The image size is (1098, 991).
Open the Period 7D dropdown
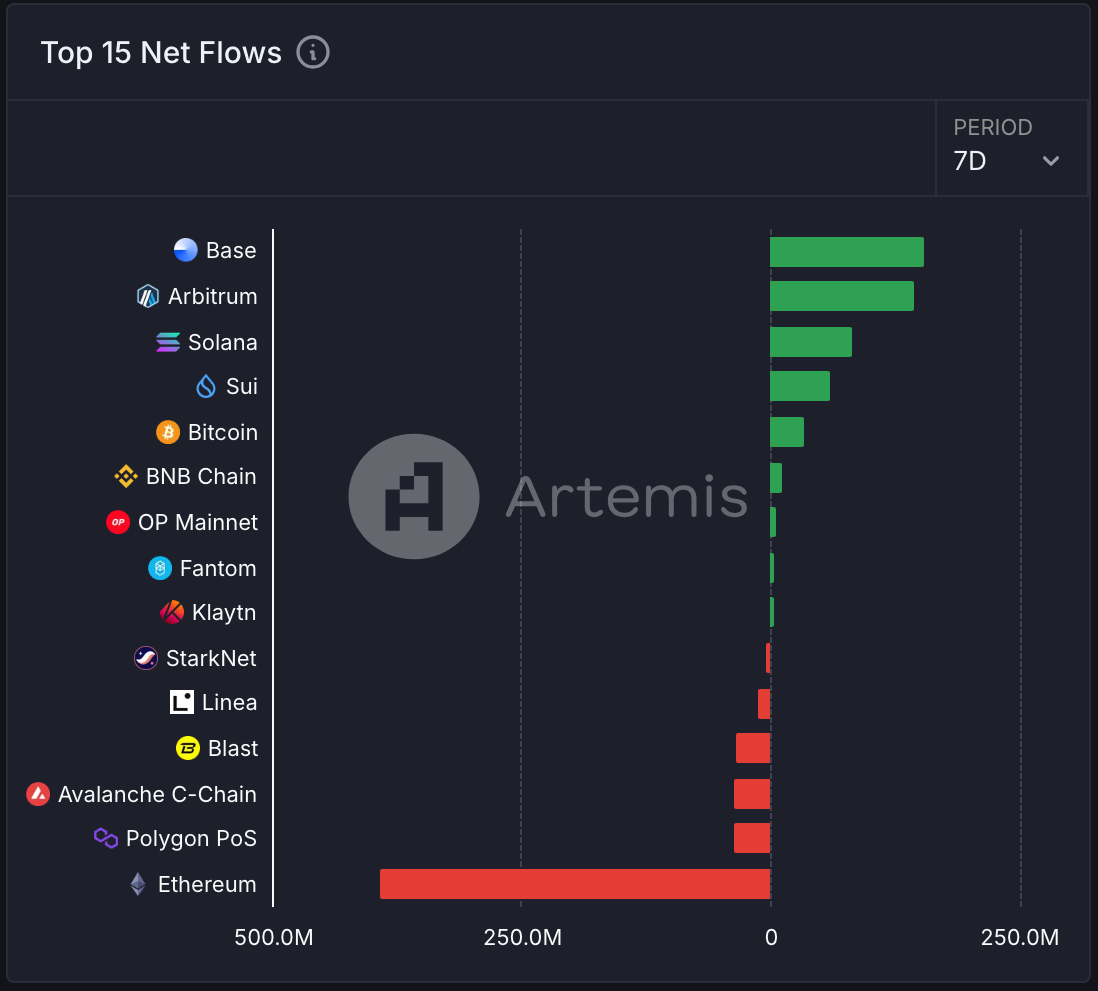click(1011, 148)
